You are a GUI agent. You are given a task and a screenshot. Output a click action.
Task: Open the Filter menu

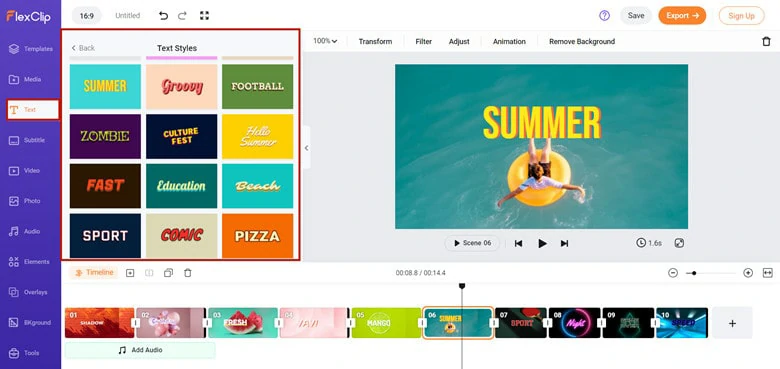click(423, 42)
